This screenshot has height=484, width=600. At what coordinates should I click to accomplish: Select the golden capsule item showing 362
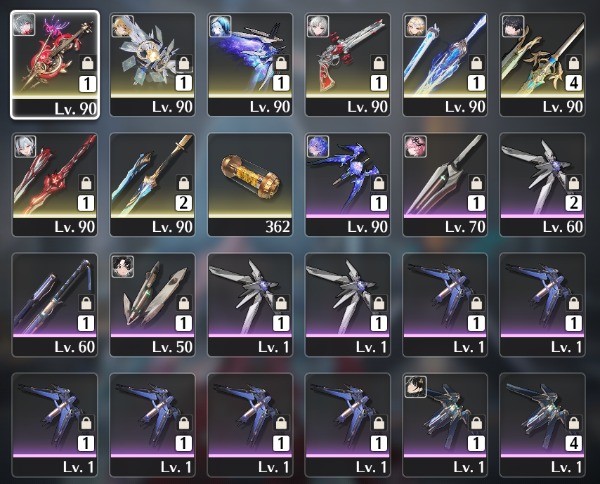point(250,184)
